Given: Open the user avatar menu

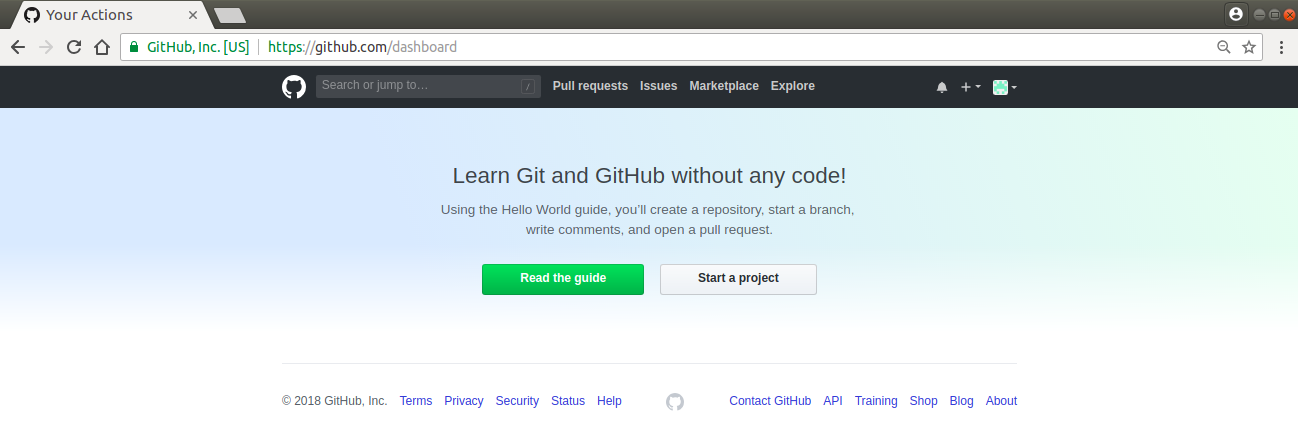Looking at the screenshot, I should pos(1004,87).
